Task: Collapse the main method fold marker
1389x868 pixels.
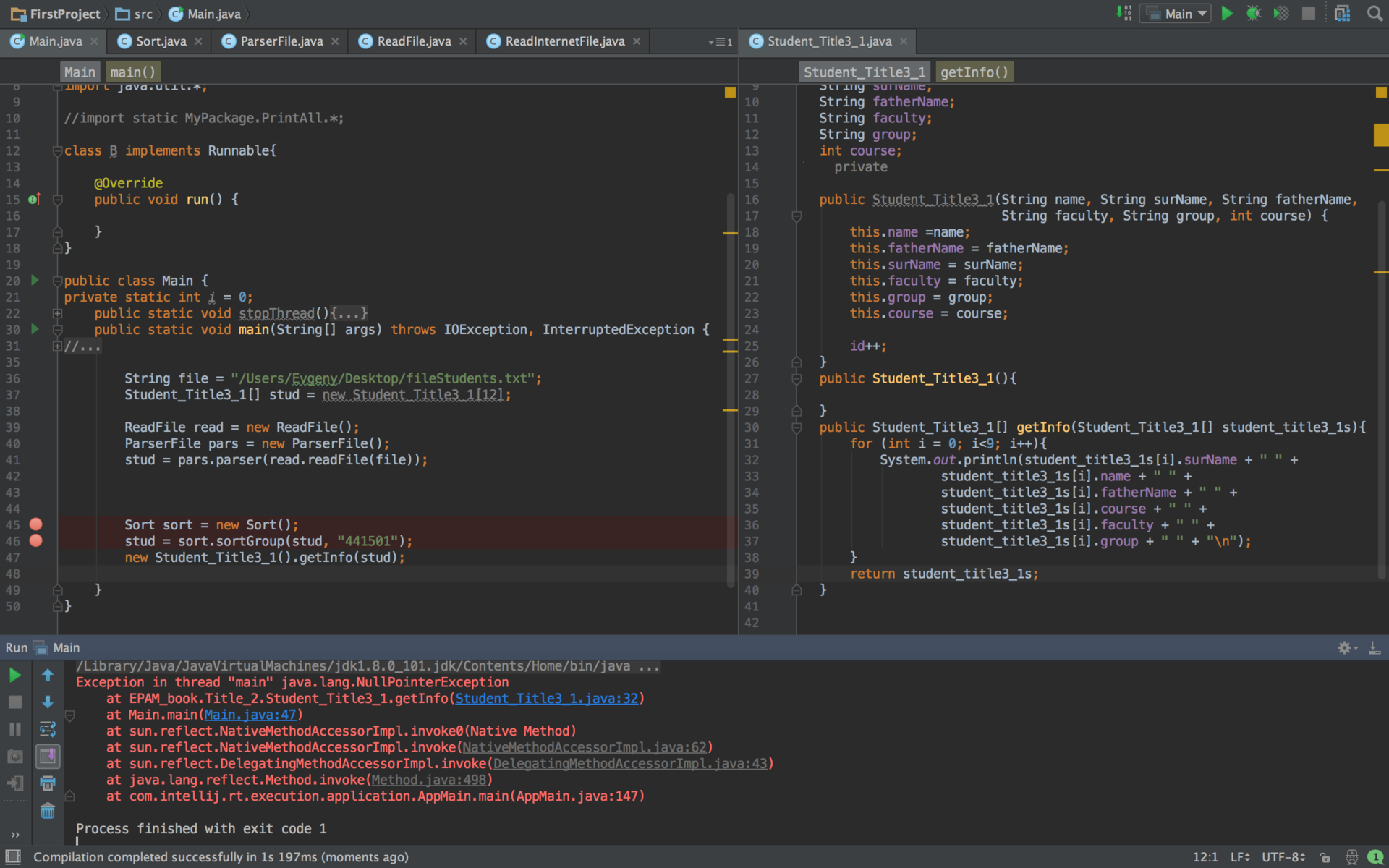Action: point(57,330)
